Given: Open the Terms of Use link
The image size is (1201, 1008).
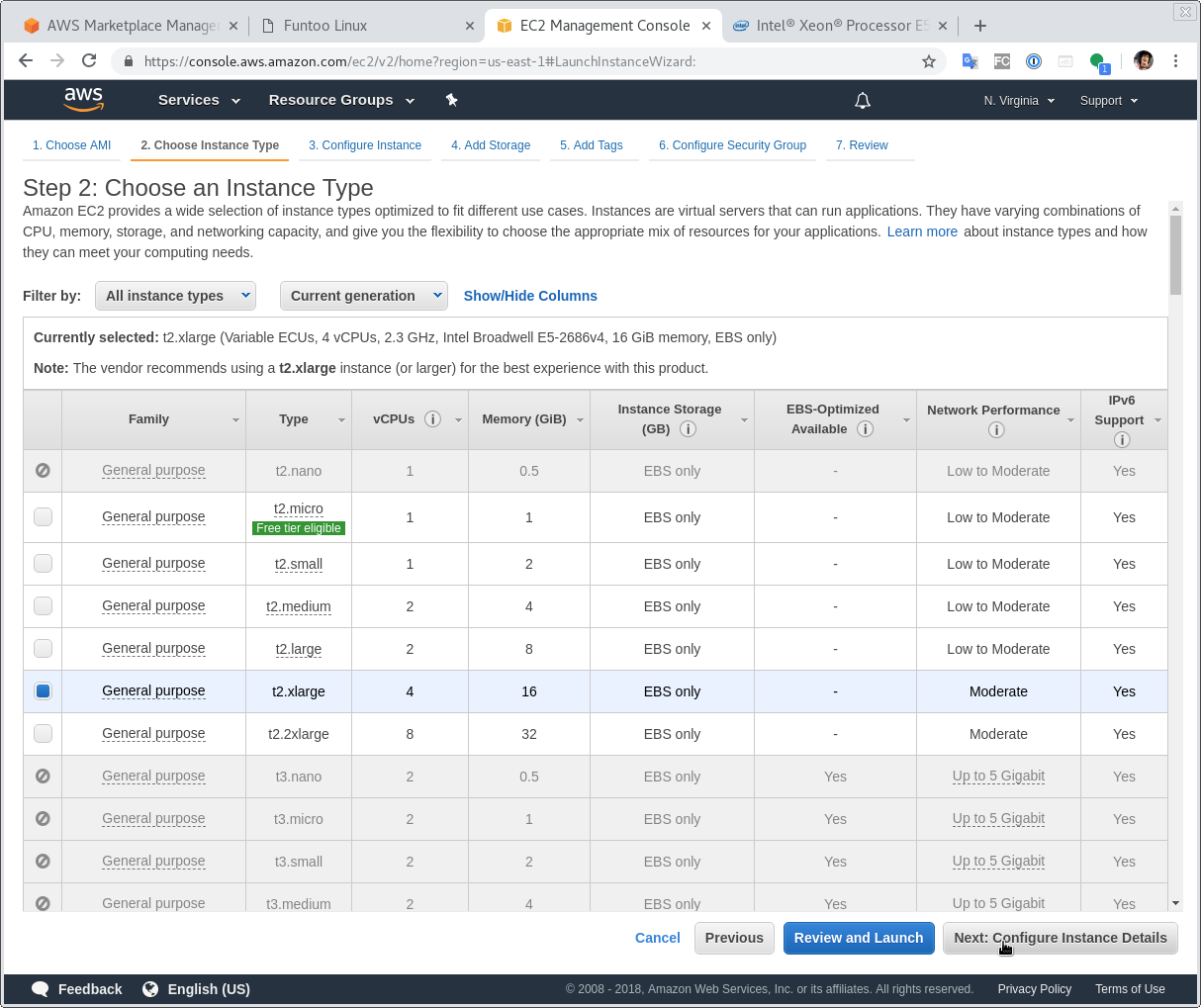Looking at the screenshot, I should point(1130,989).
